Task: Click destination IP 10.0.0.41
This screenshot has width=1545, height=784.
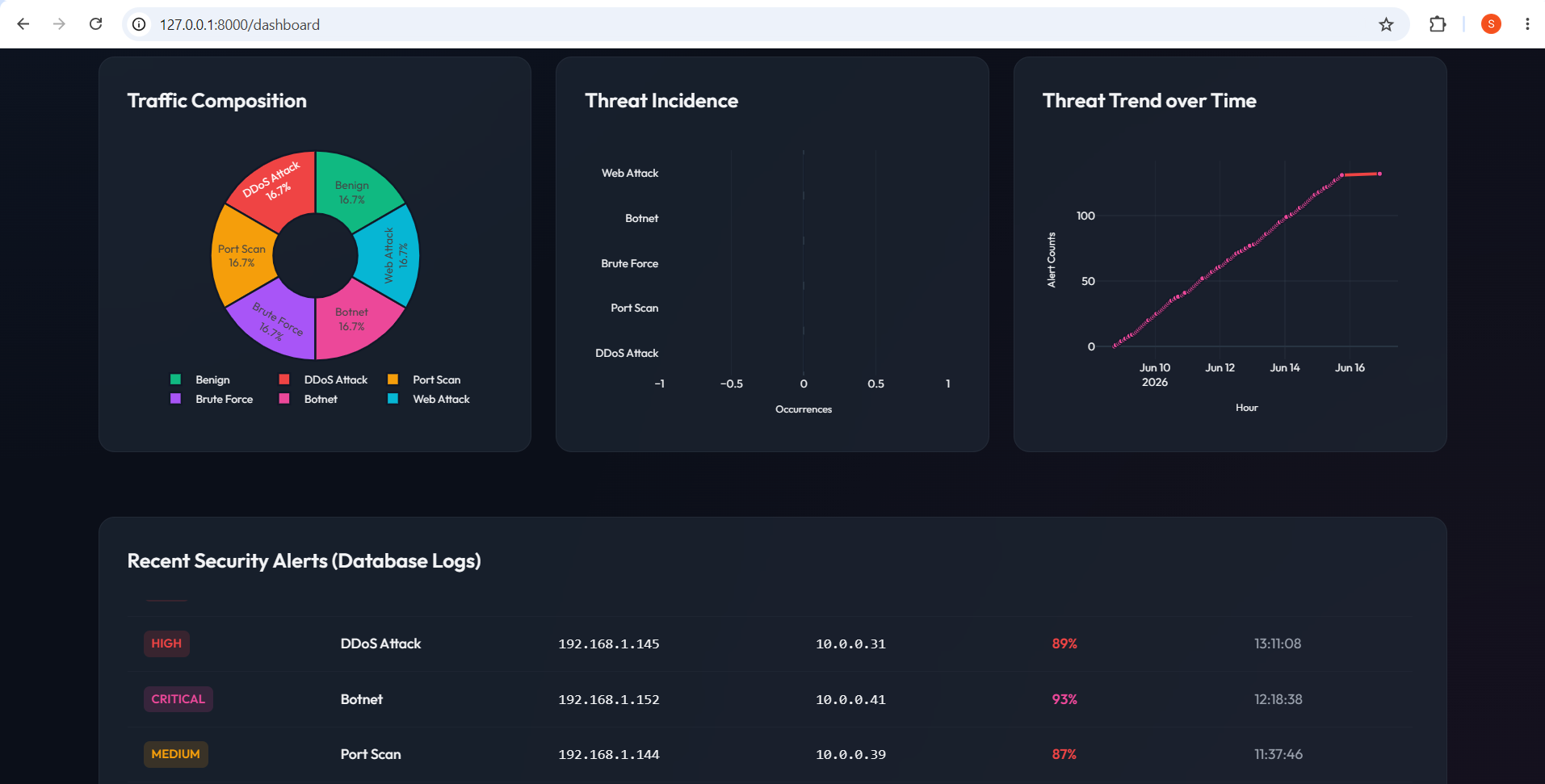Action: click(x=850, y=699)
